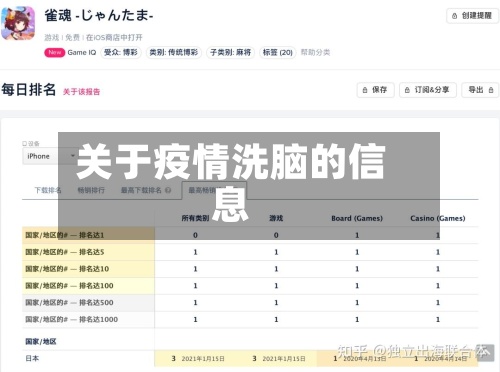Select the Casino (Games) column header

(438, 218)
